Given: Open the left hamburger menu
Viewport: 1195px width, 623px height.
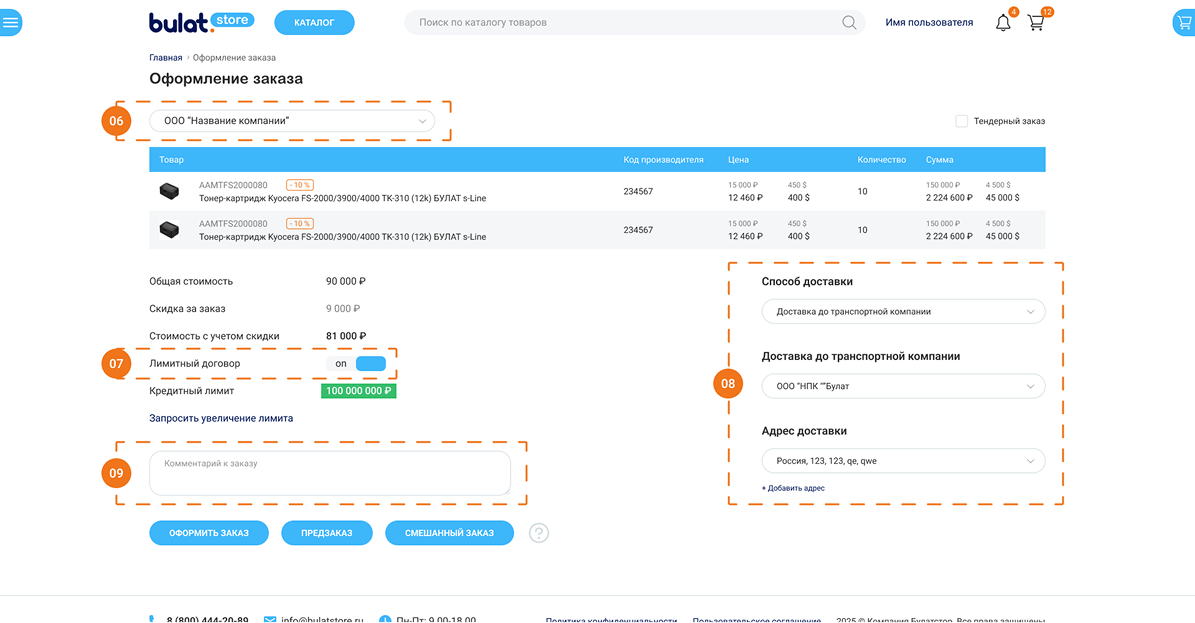Looking at the screenshot, I should (x=10, y=23).
